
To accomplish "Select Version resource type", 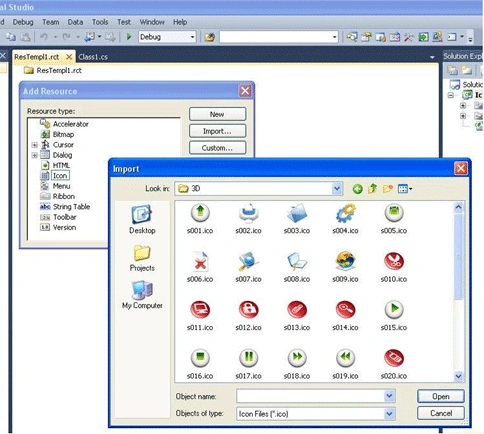I will coord(58,228).
